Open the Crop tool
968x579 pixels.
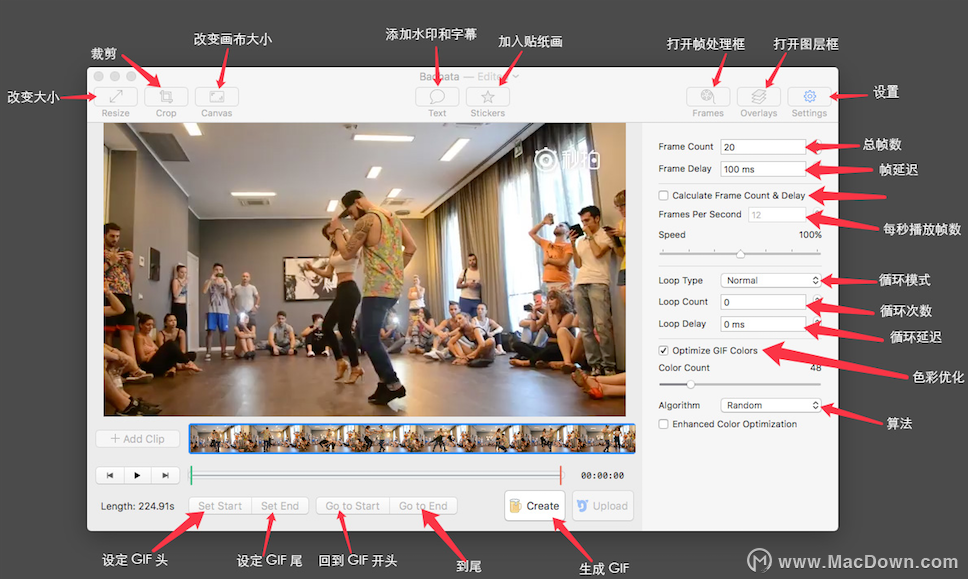pyautogui.click(x=166, y=97)
